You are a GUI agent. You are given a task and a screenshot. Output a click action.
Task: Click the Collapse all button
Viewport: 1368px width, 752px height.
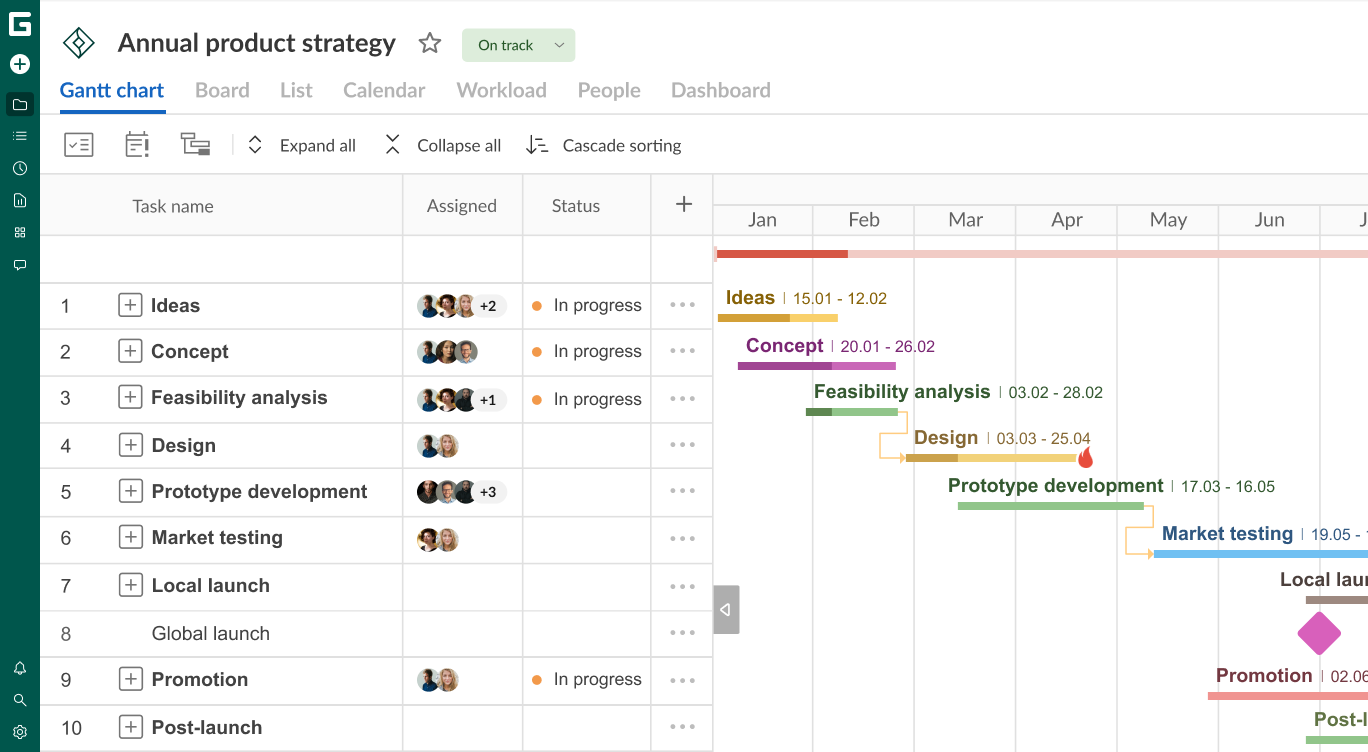coord(442,145)
